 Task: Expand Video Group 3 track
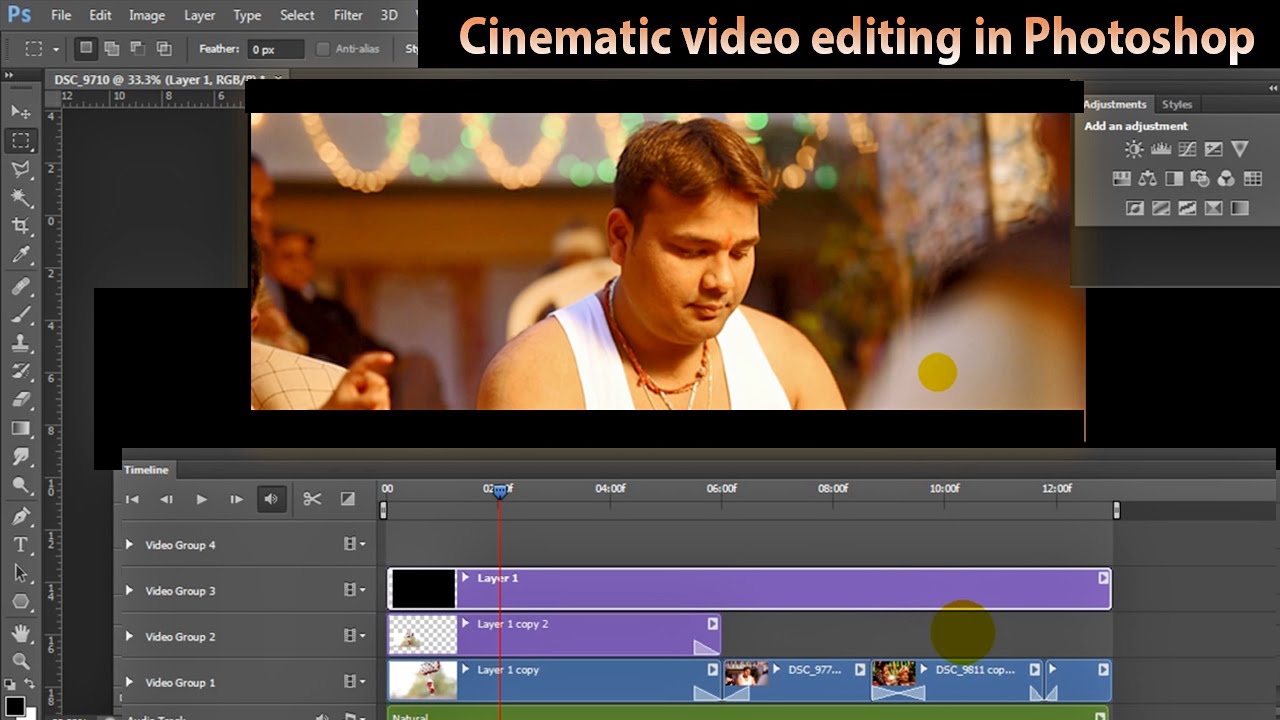[129, 591]
